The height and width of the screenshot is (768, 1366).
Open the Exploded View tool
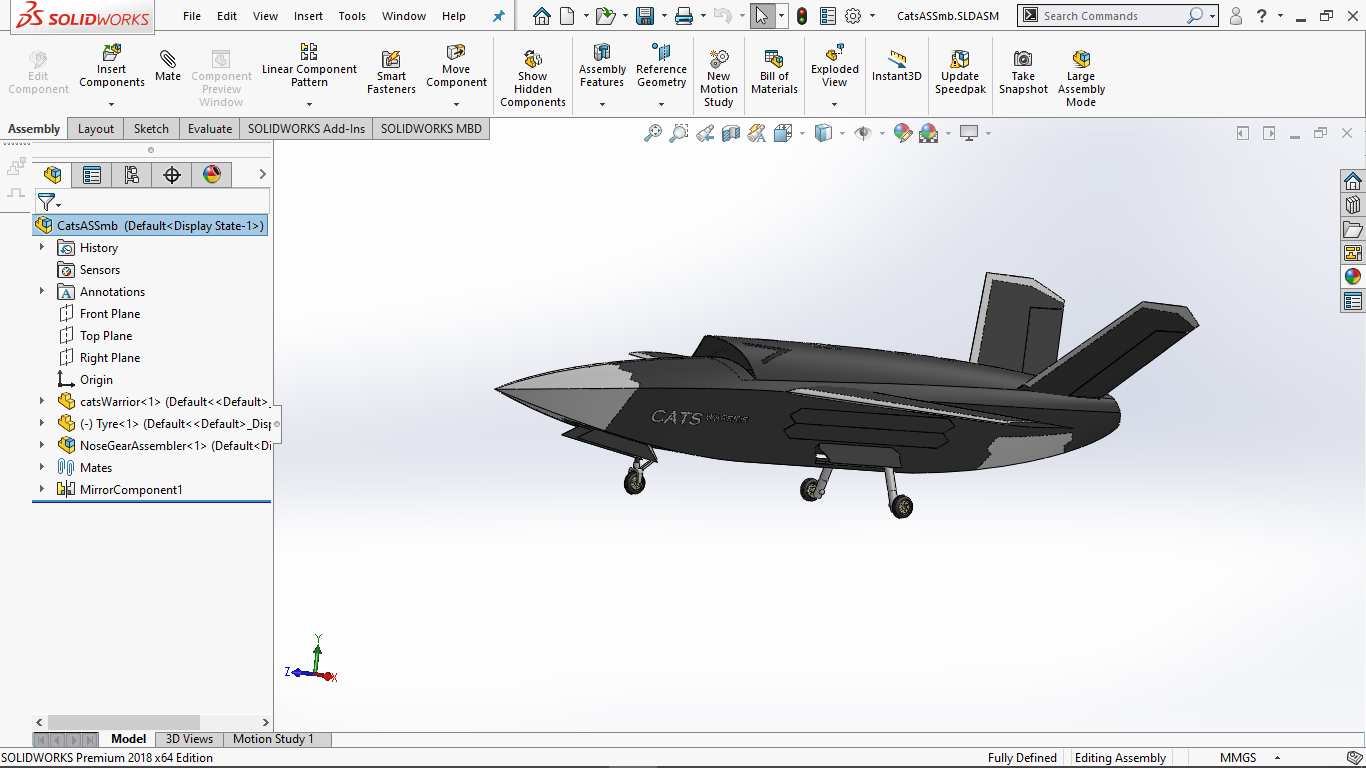click(833, 70)
